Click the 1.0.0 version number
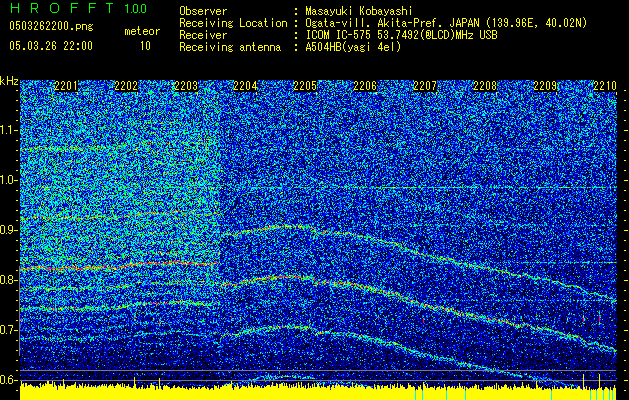 tap(135, 9)
